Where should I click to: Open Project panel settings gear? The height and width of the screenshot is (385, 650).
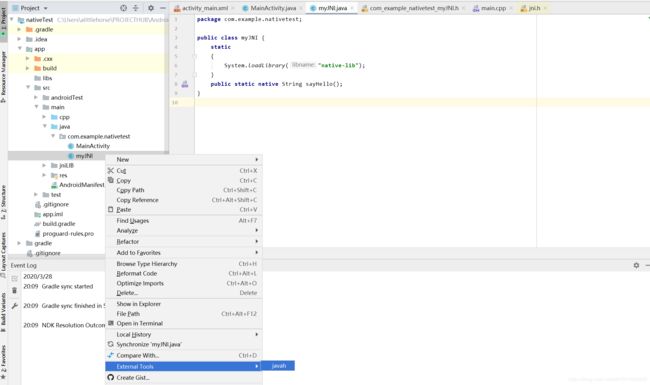pos(151,8)
